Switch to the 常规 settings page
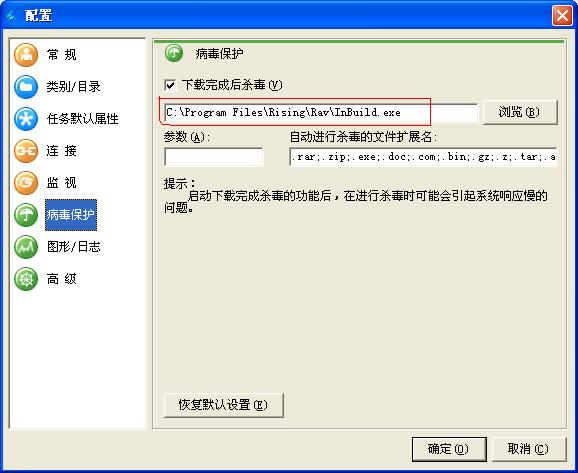This screenshot has width=578, height=473. 62,55
